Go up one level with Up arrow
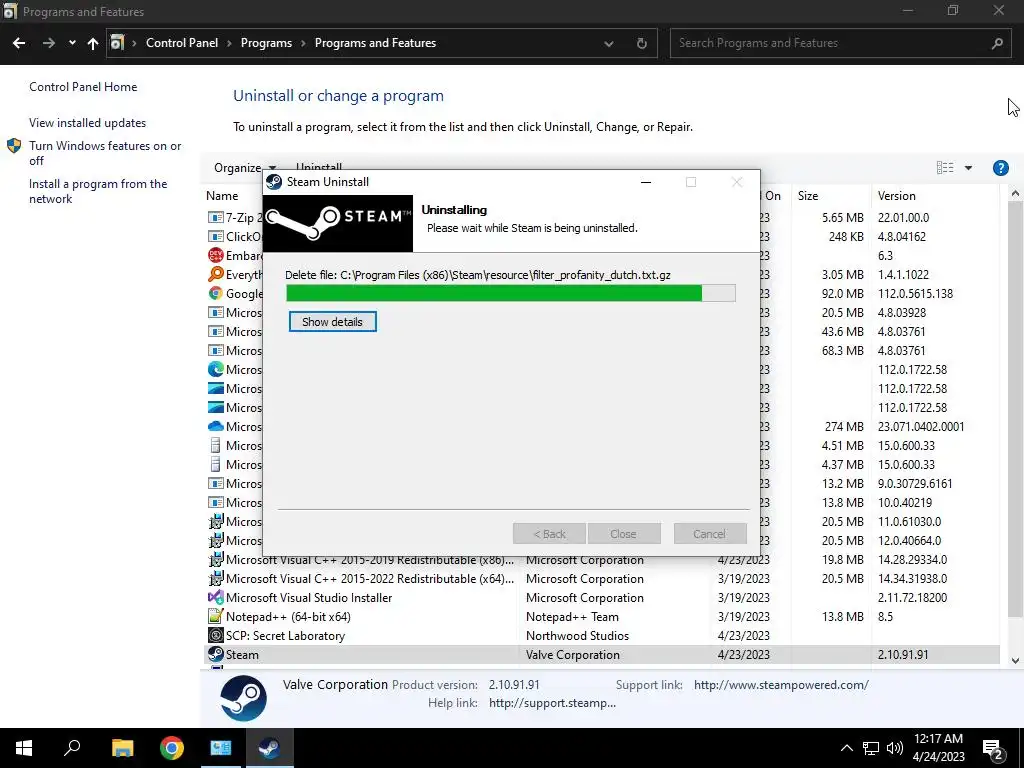This screenshot has height=768, width=1024. tap(93, 43)
